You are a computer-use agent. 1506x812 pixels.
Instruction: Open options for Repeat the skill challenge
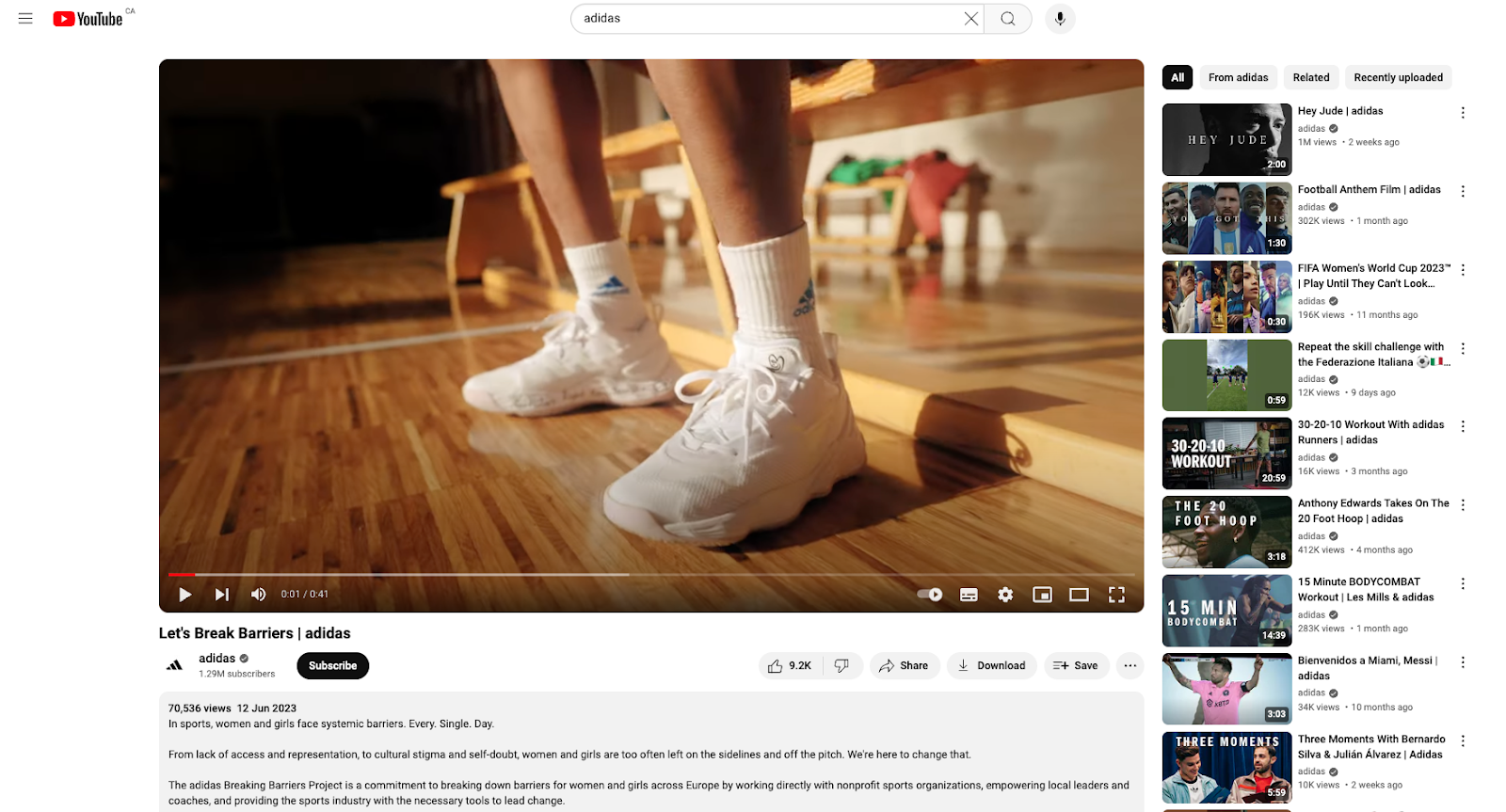1463,348
